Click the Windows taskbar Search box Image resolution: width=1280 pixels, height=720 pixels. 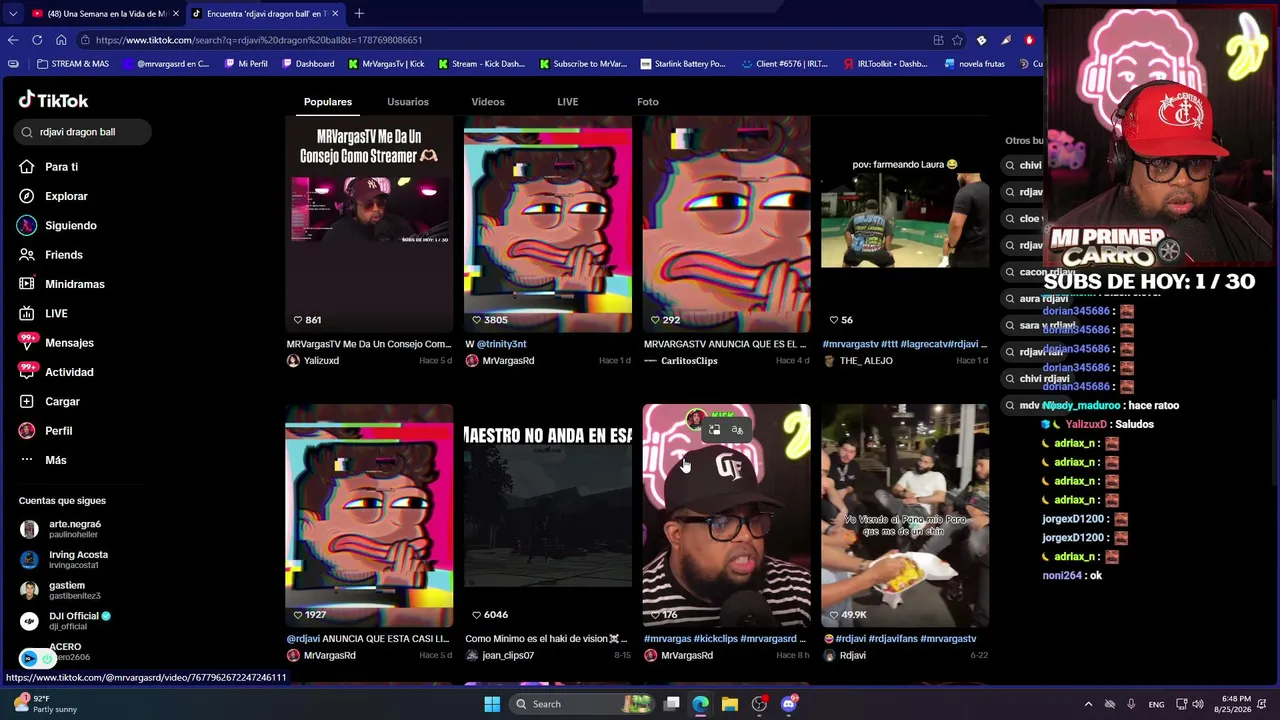point(580,704)
